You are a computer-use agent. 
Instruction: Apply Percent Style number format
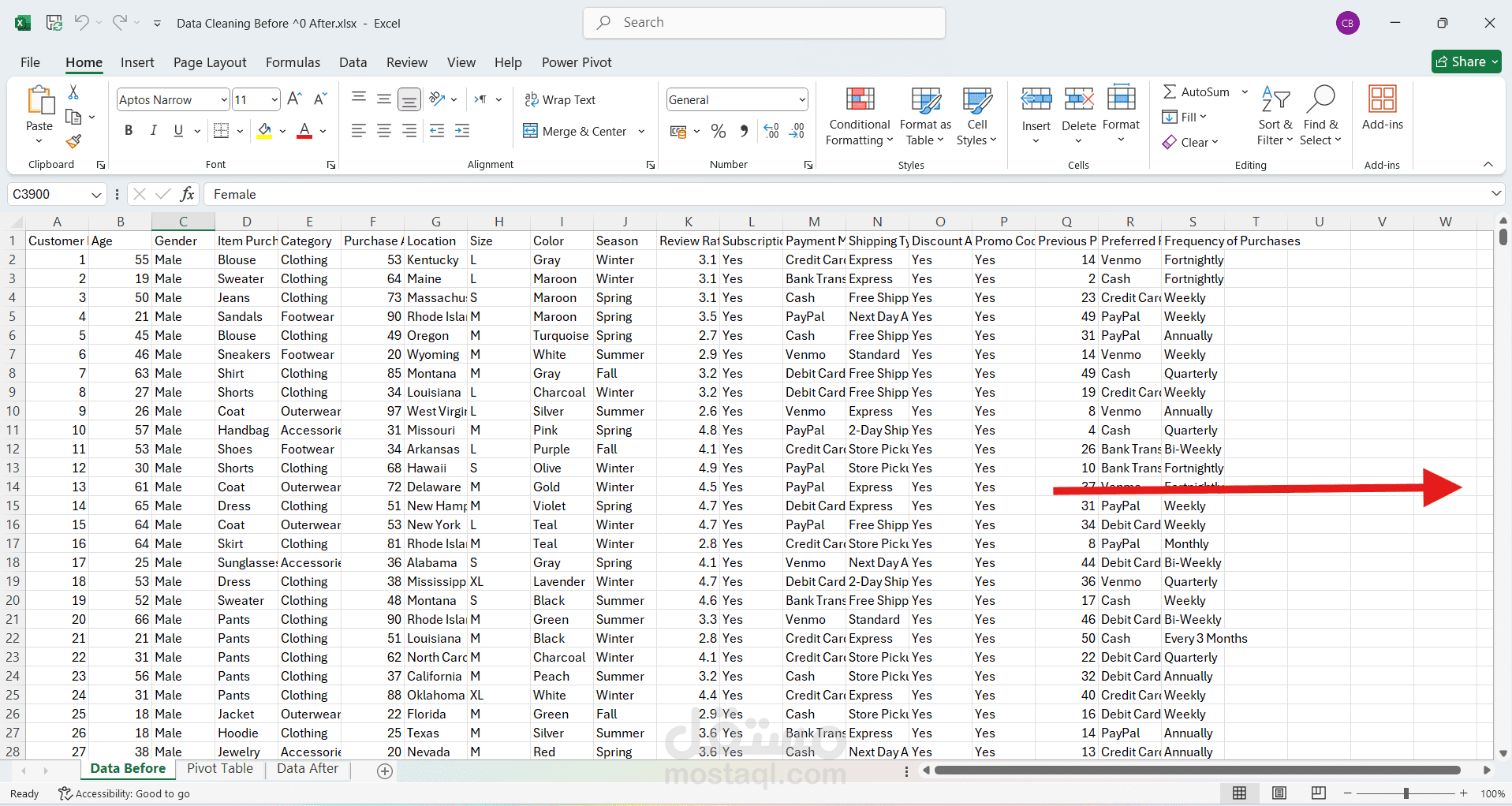click(x=719, y=131)
